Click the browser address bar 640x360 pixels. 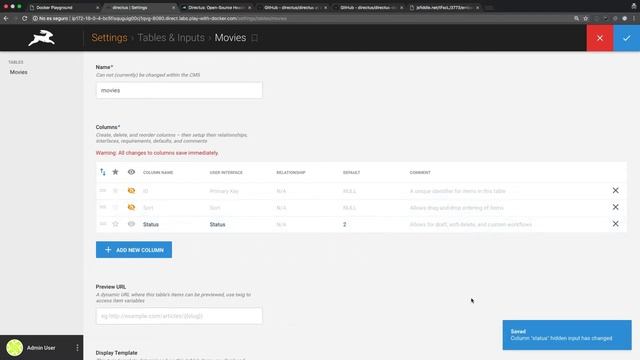point(302,18)
